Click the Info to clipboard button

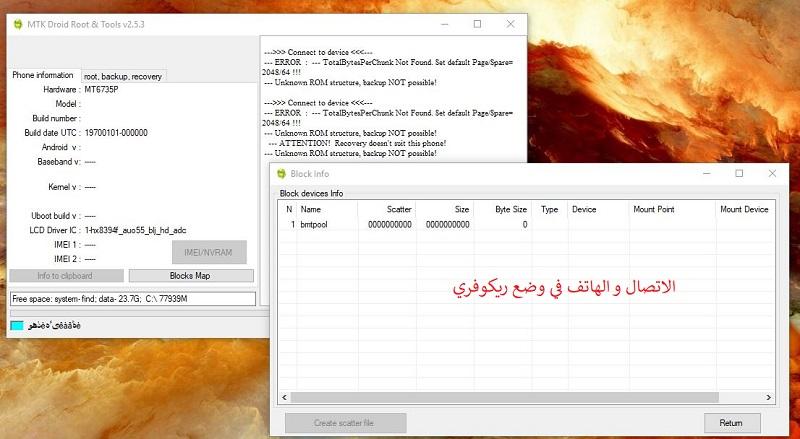pos(66,276)
